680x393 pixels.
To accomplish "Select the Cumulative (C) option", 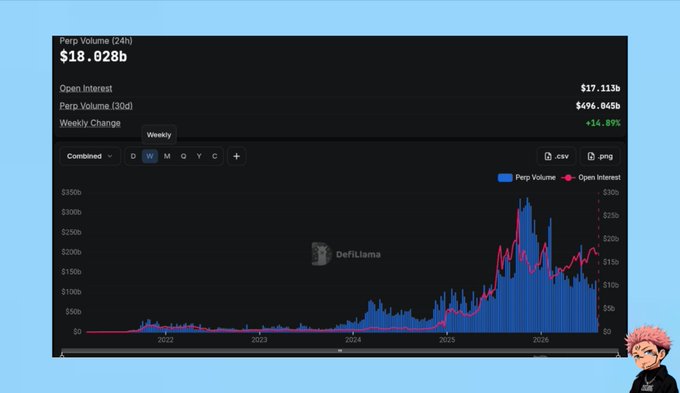I will (x=215, y=156).
